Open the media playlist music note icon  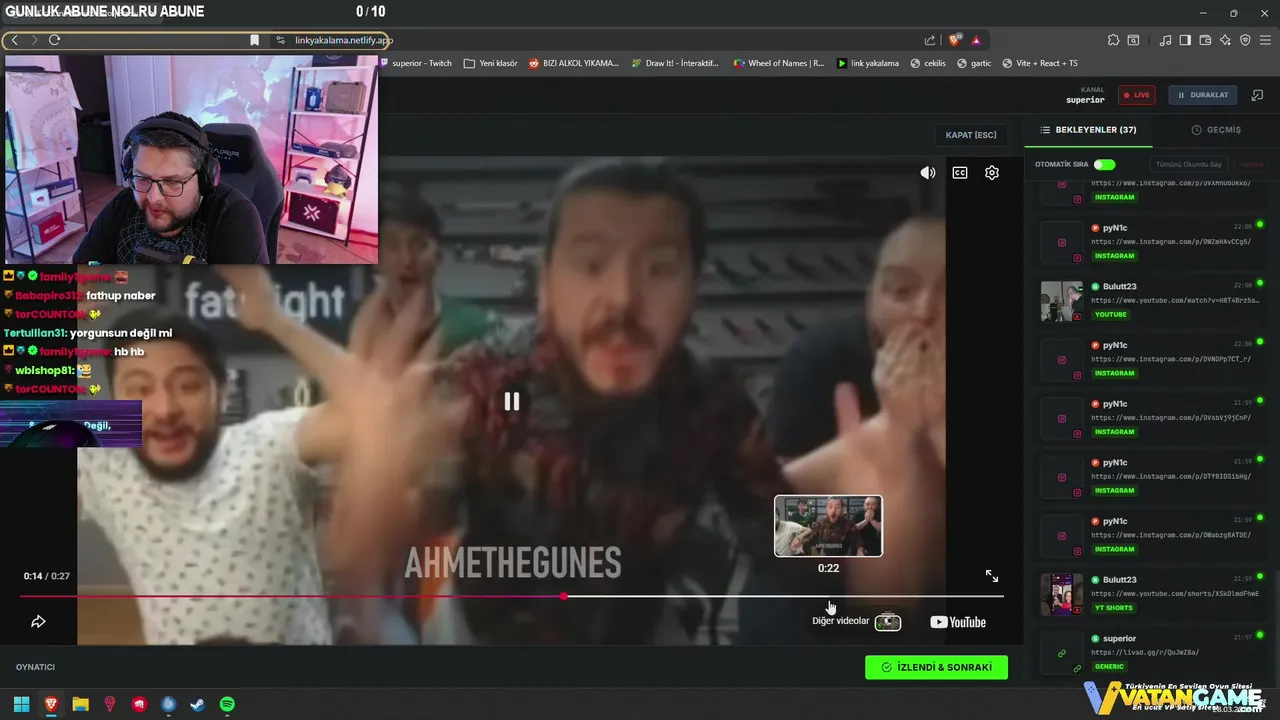click(1166, 40)
